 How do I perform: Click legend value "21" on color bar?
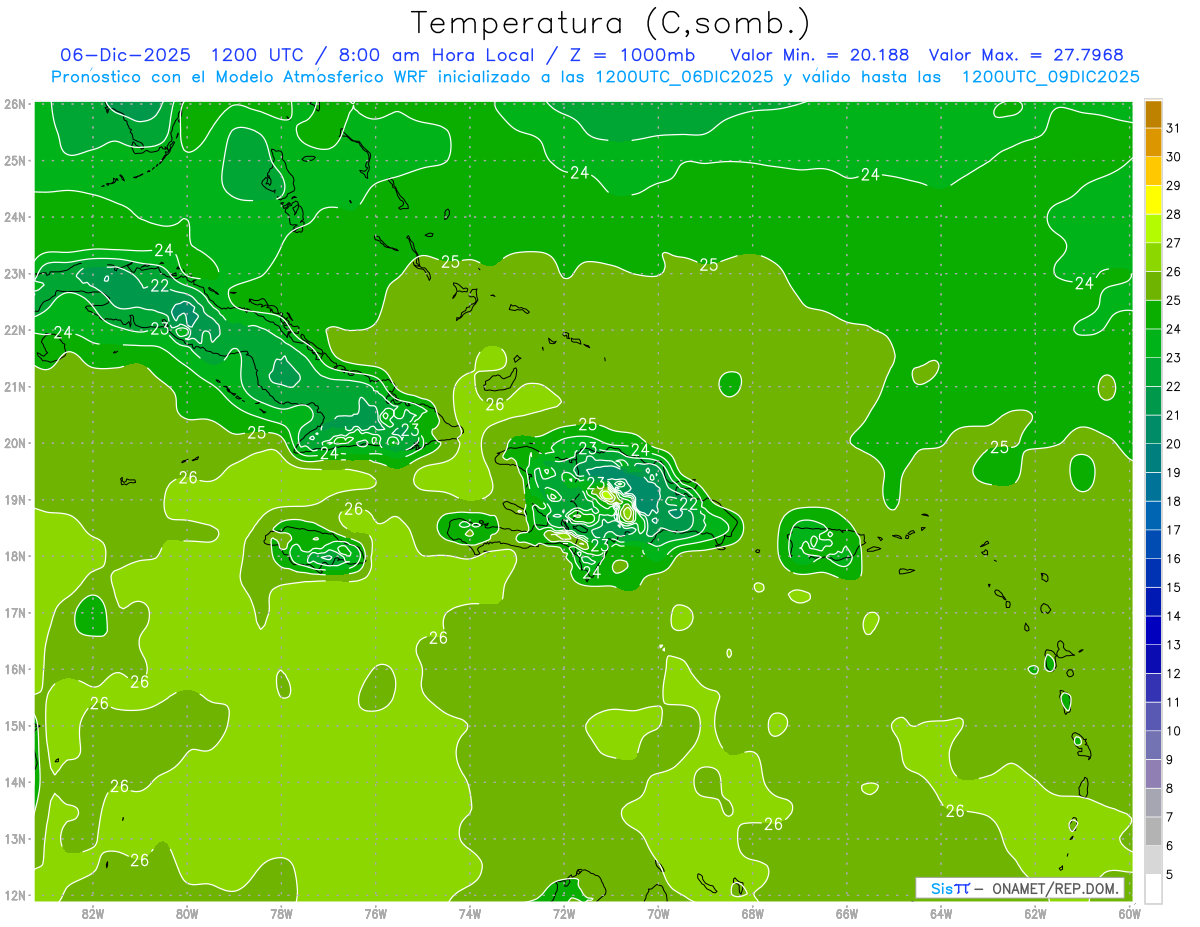[x=1174, y=415]
